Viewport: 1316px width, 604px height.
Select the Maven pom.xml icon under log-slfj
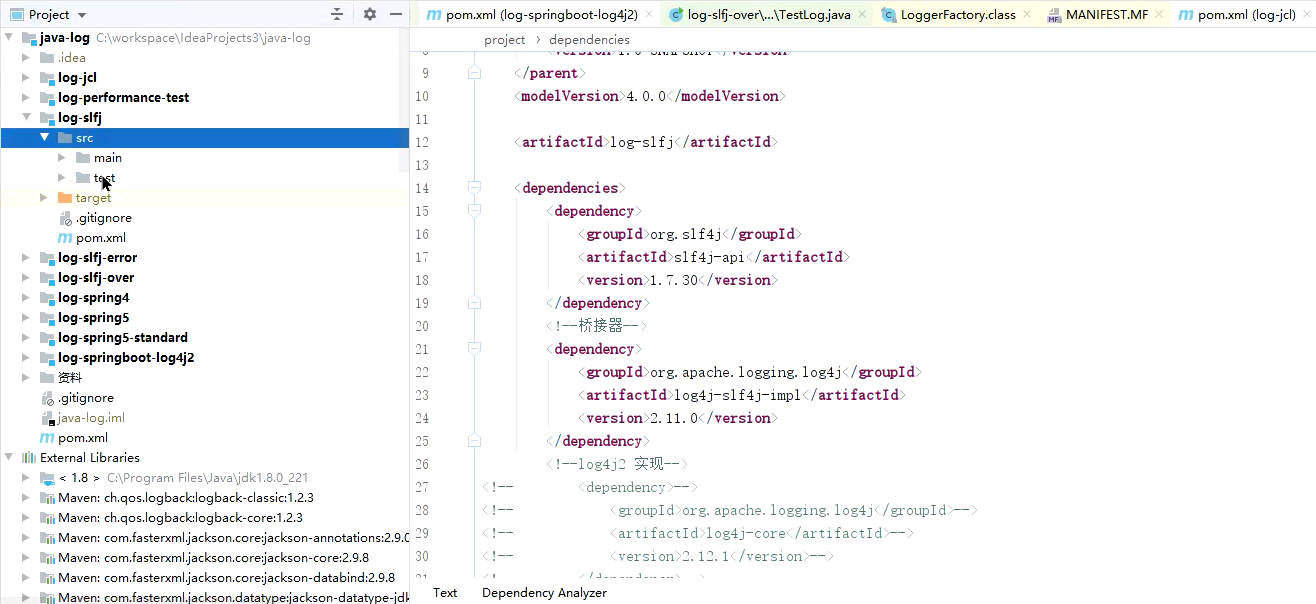pos(65,238)
